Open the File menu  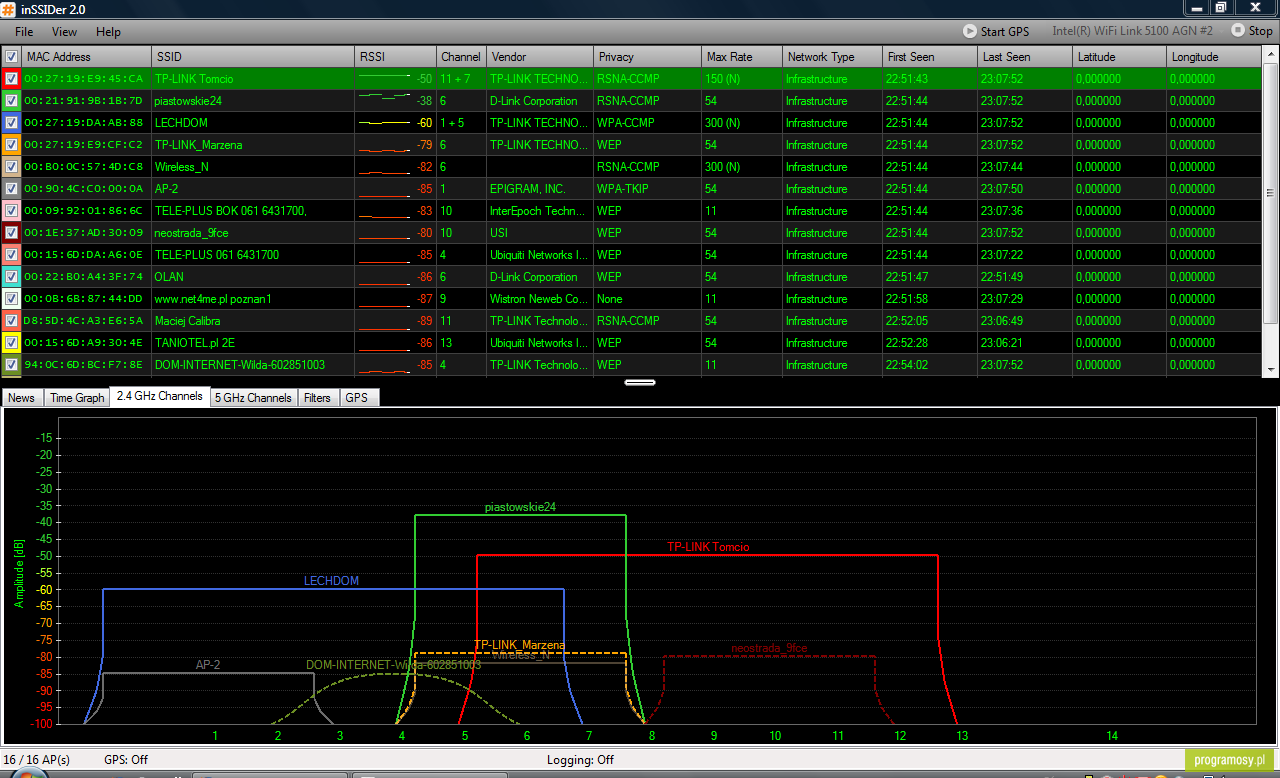[24, 32]
